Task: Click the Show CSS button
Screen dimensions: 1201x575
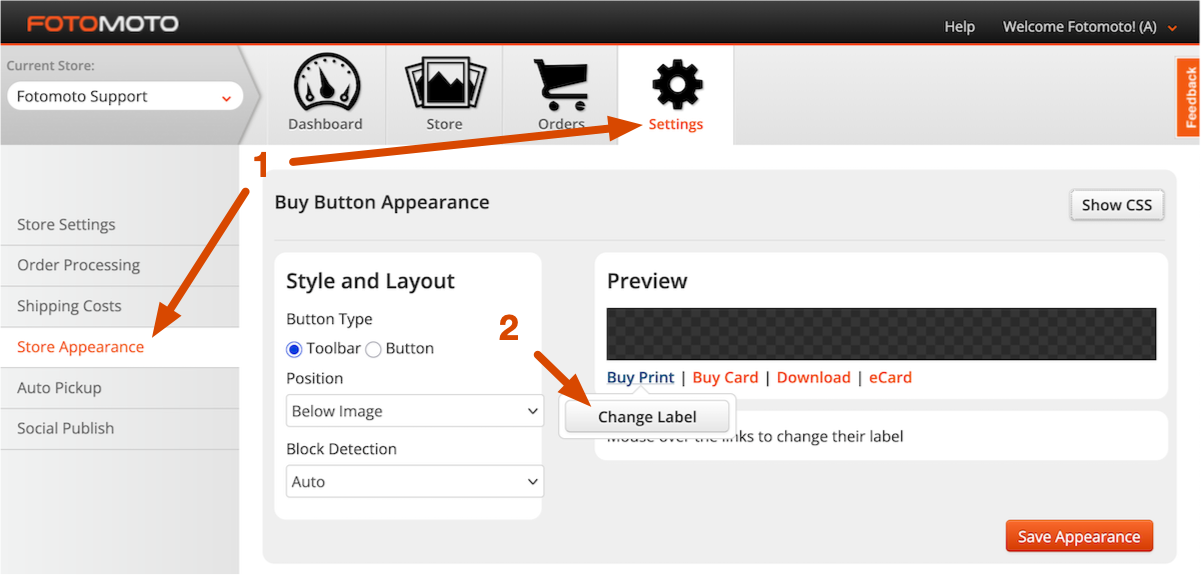Action: tap(1117, 205)
